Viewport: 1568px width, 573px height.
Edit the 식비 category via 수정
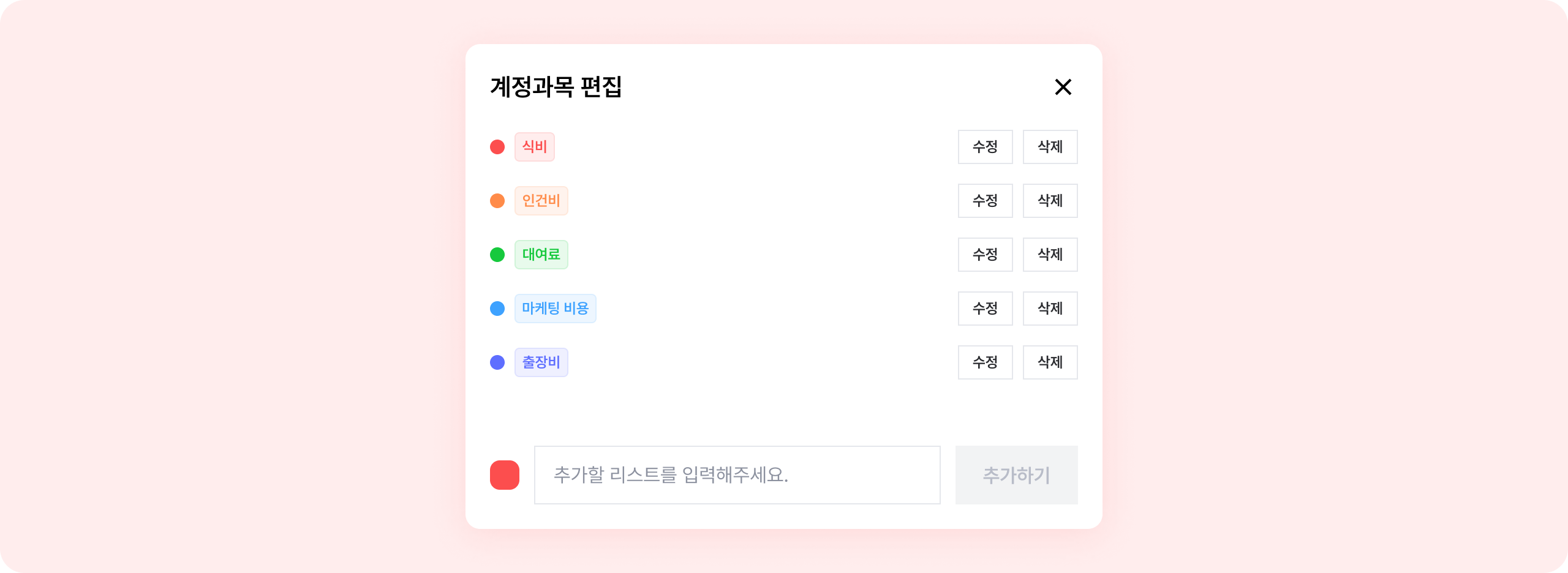coord(985,147)
